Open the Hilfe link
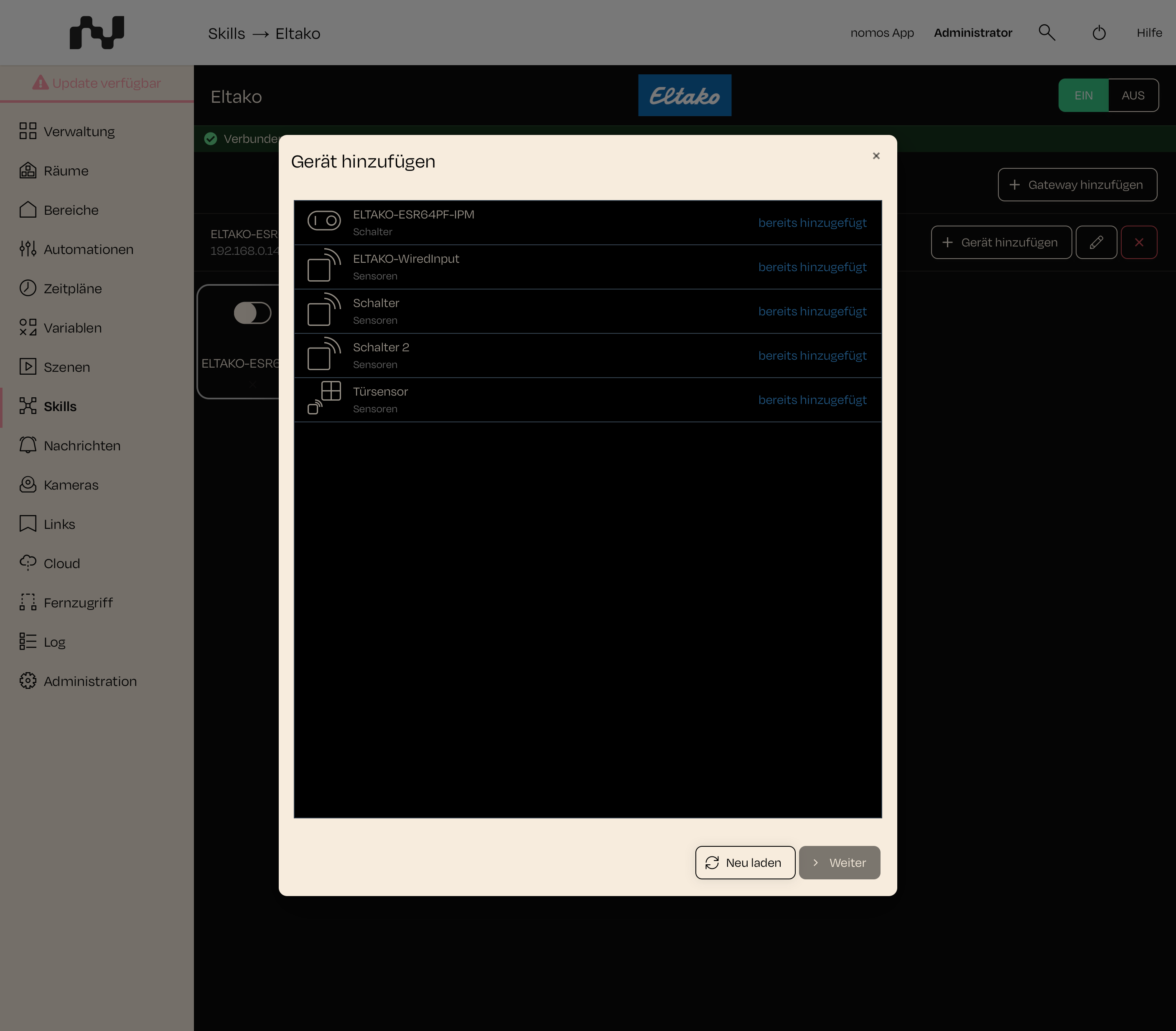1176x1031 pixels. [x=1149, y=33]
